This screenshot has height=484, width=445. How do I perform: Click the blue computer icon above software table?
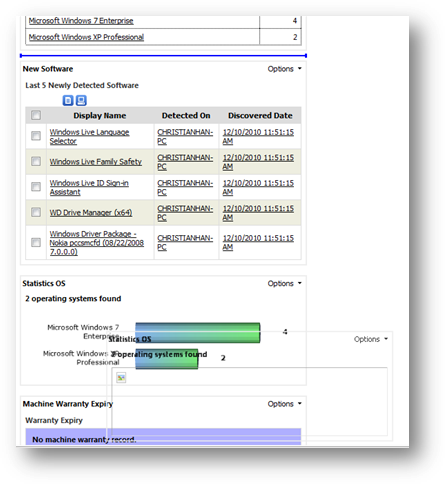81,100
